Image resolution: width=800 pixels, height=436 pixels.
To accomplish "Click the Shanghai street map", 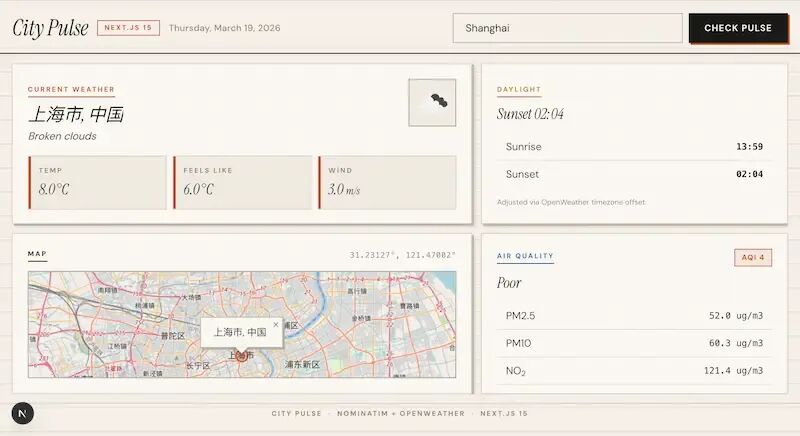I will coord(242,325).
